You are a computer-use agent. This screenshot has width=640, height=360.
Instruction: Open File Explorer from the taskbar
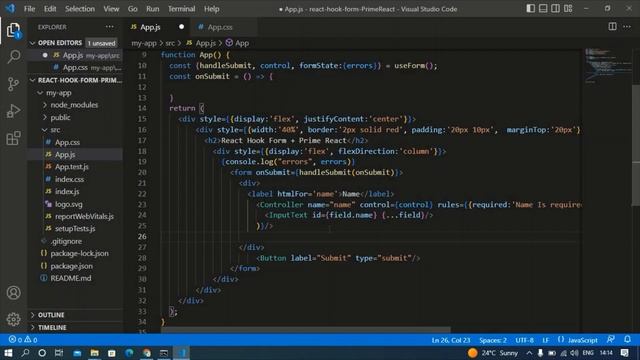(94, 353)
